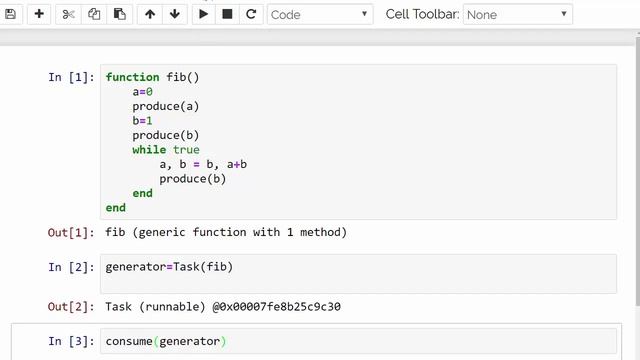Screen dimensions: 640x360
Task: Click the 'Cell Toolbar:' label
Action: click(x=422, y=14)
